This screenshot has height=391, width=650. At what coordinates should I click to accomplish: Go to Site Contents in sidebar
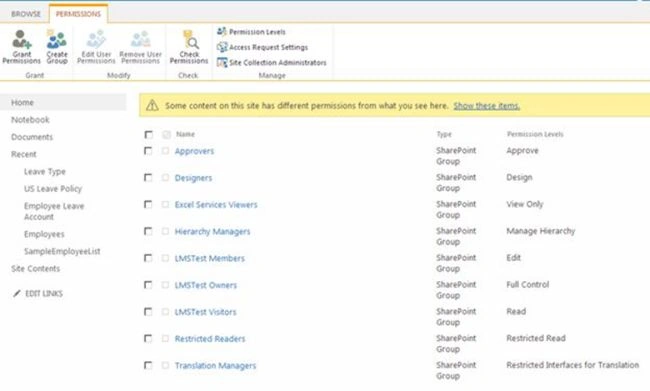click(36, 268)
